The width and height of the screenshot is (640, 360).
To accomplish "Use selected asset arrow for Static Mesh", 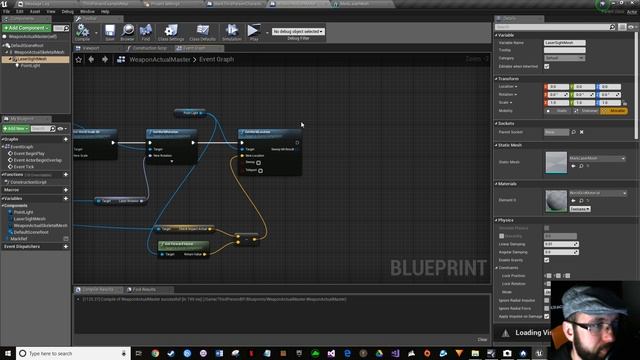I will [x=573, y=166].
